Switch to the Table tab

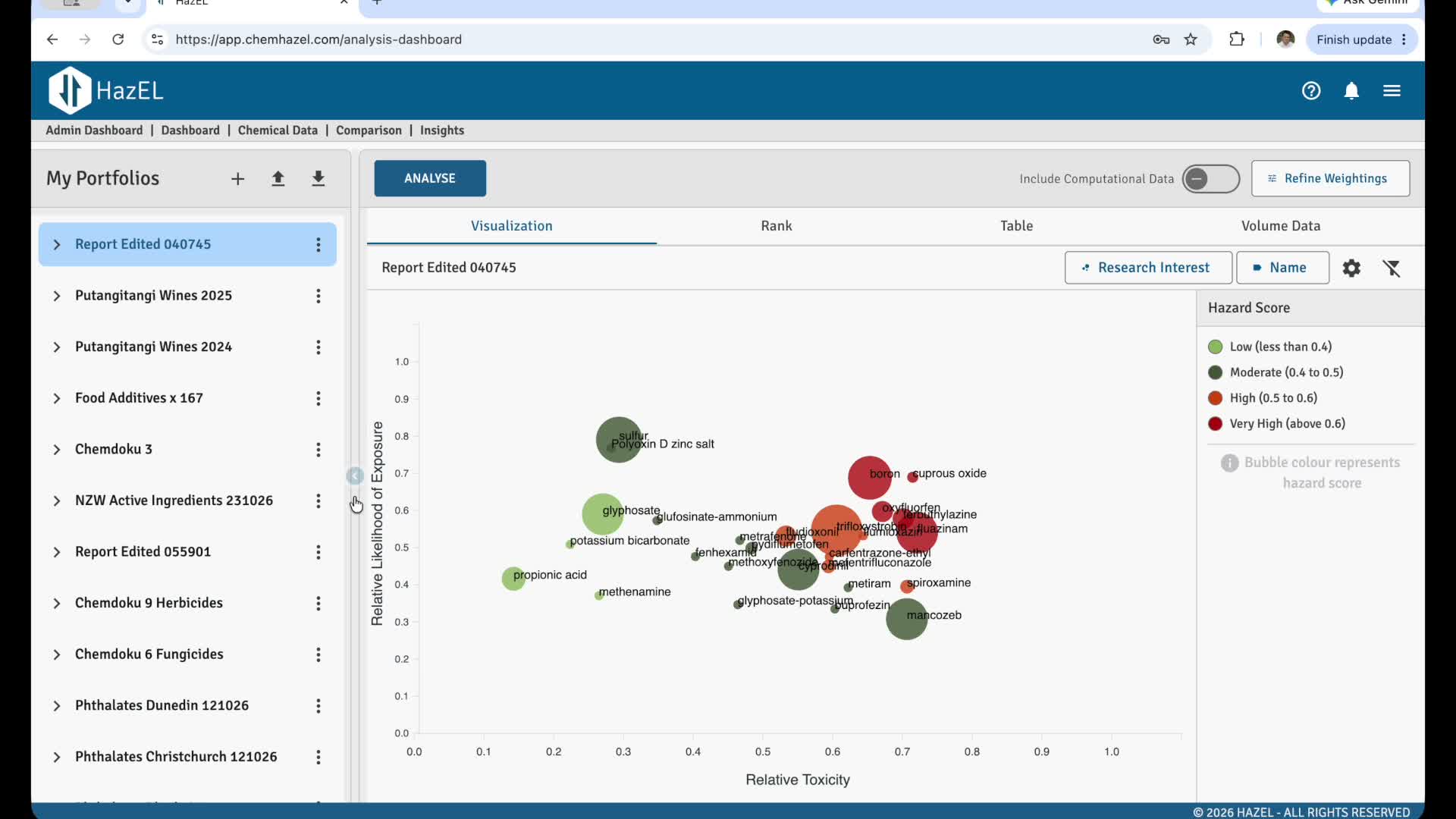point(1016,226)
